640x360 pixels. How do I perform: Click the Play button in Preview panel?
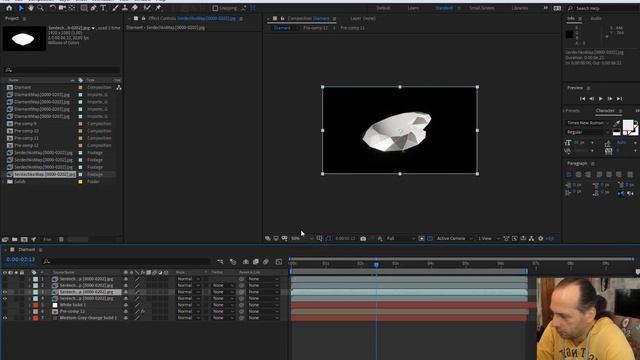(600, 98)
